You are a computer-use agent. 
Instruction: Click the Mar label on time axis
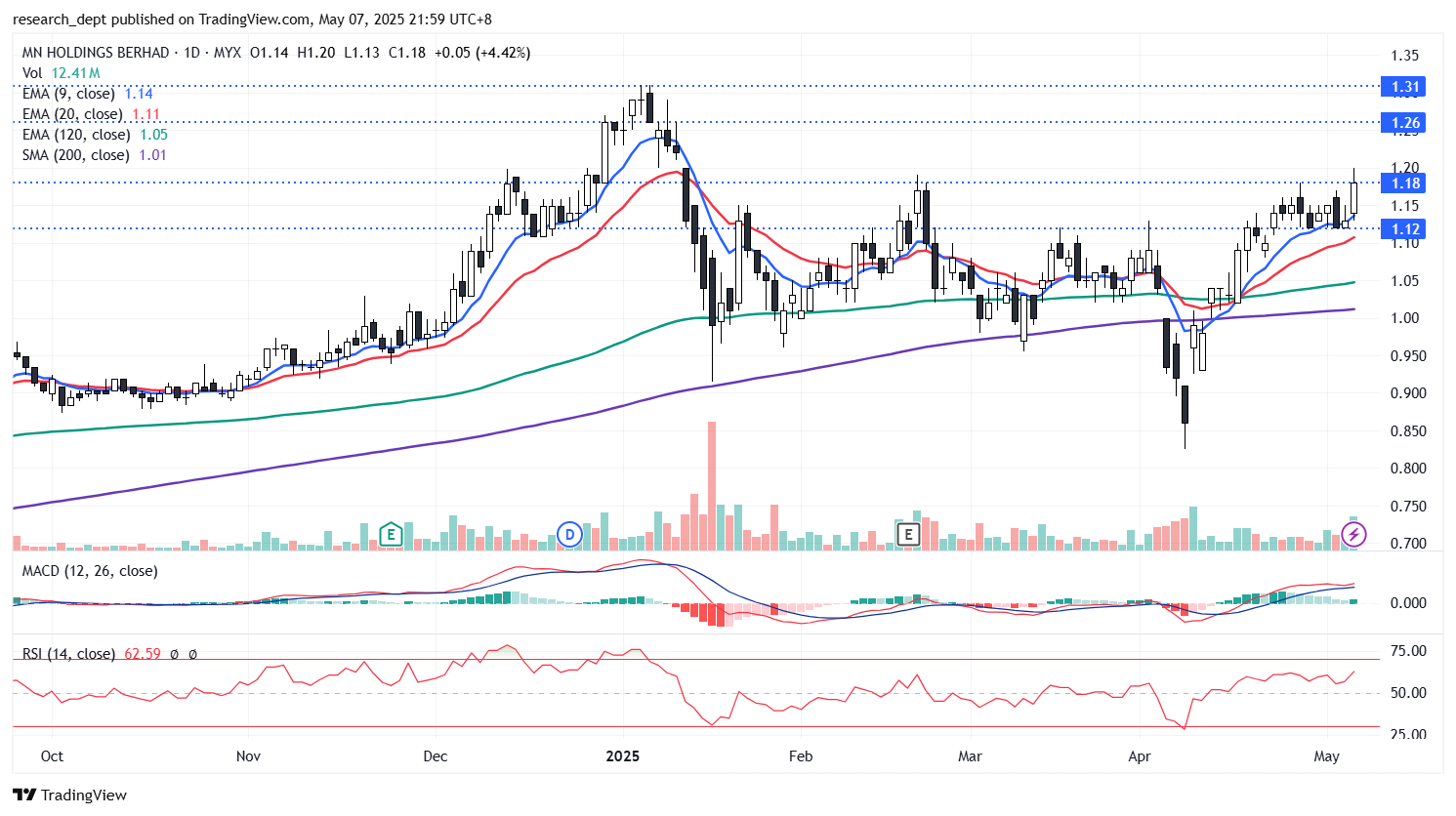click(970, 756)
